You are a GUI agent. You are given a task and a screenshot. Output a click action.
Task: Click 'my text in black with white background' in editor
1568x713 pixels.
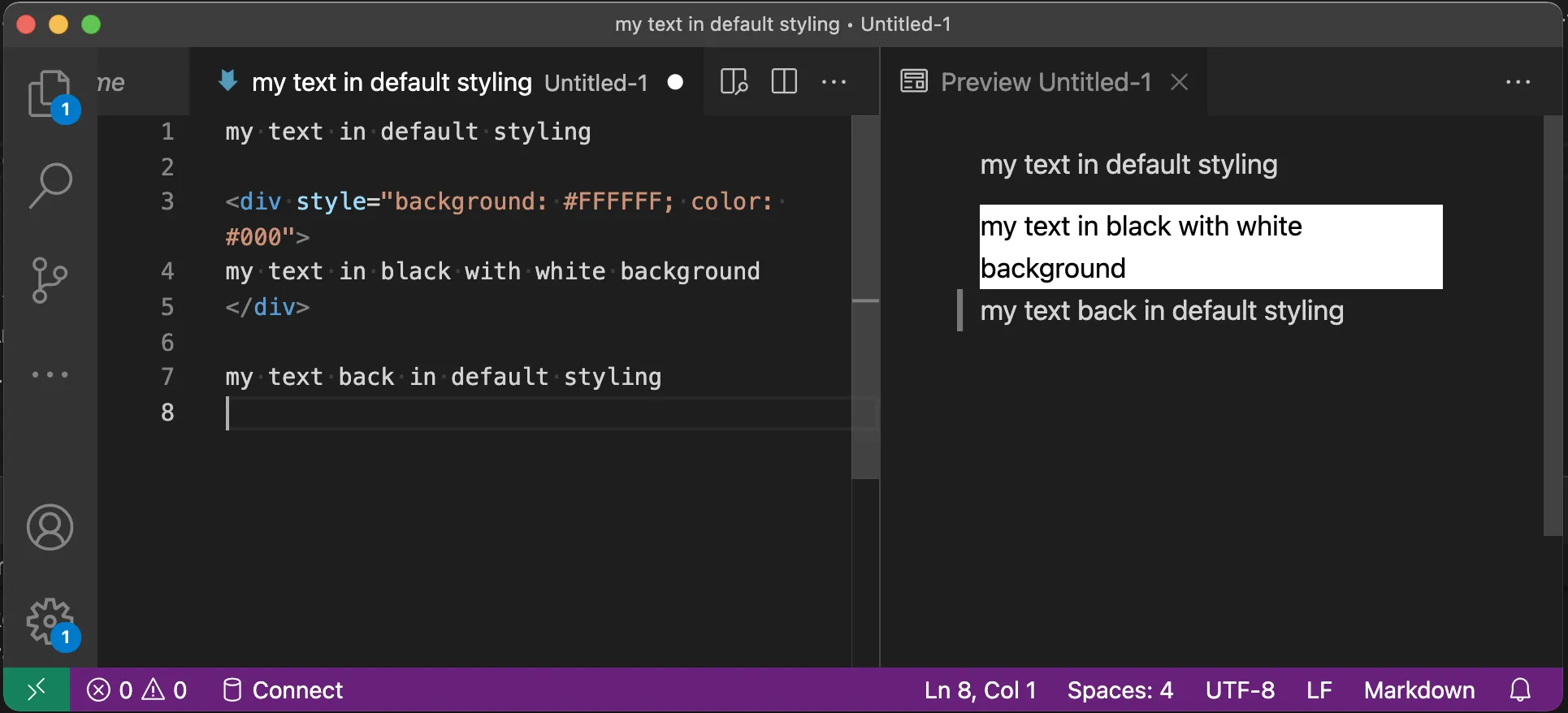coord(492,271)
